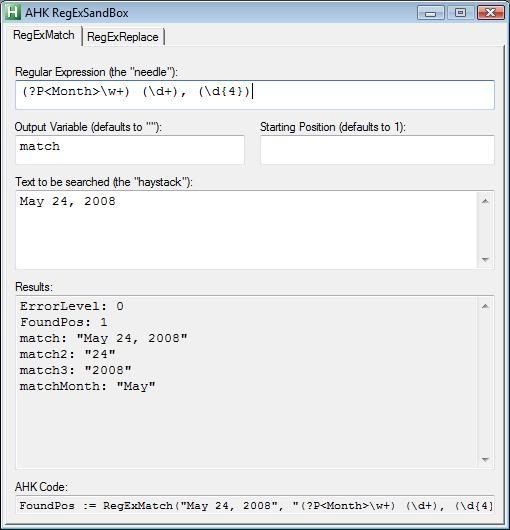
Task: Click the haystack scrollbar up arrow
Action: click(485, 201)
